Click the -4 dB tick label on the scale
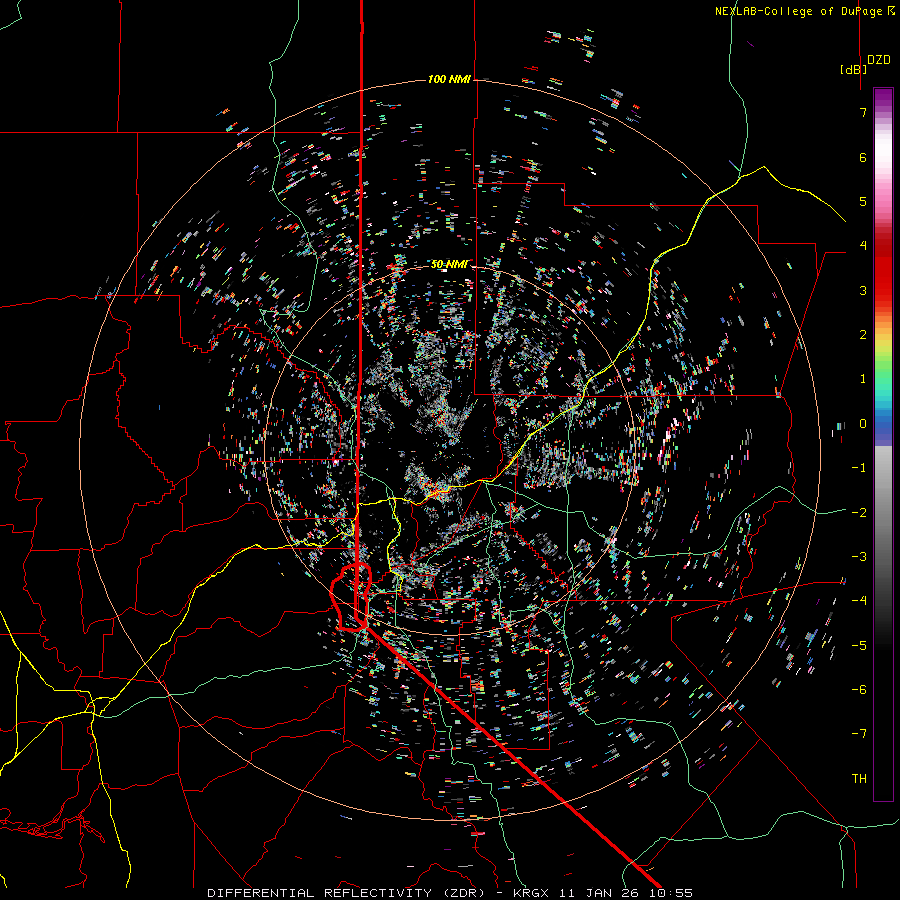The width and height of the screenshot is (900, 900). point(859,601)
